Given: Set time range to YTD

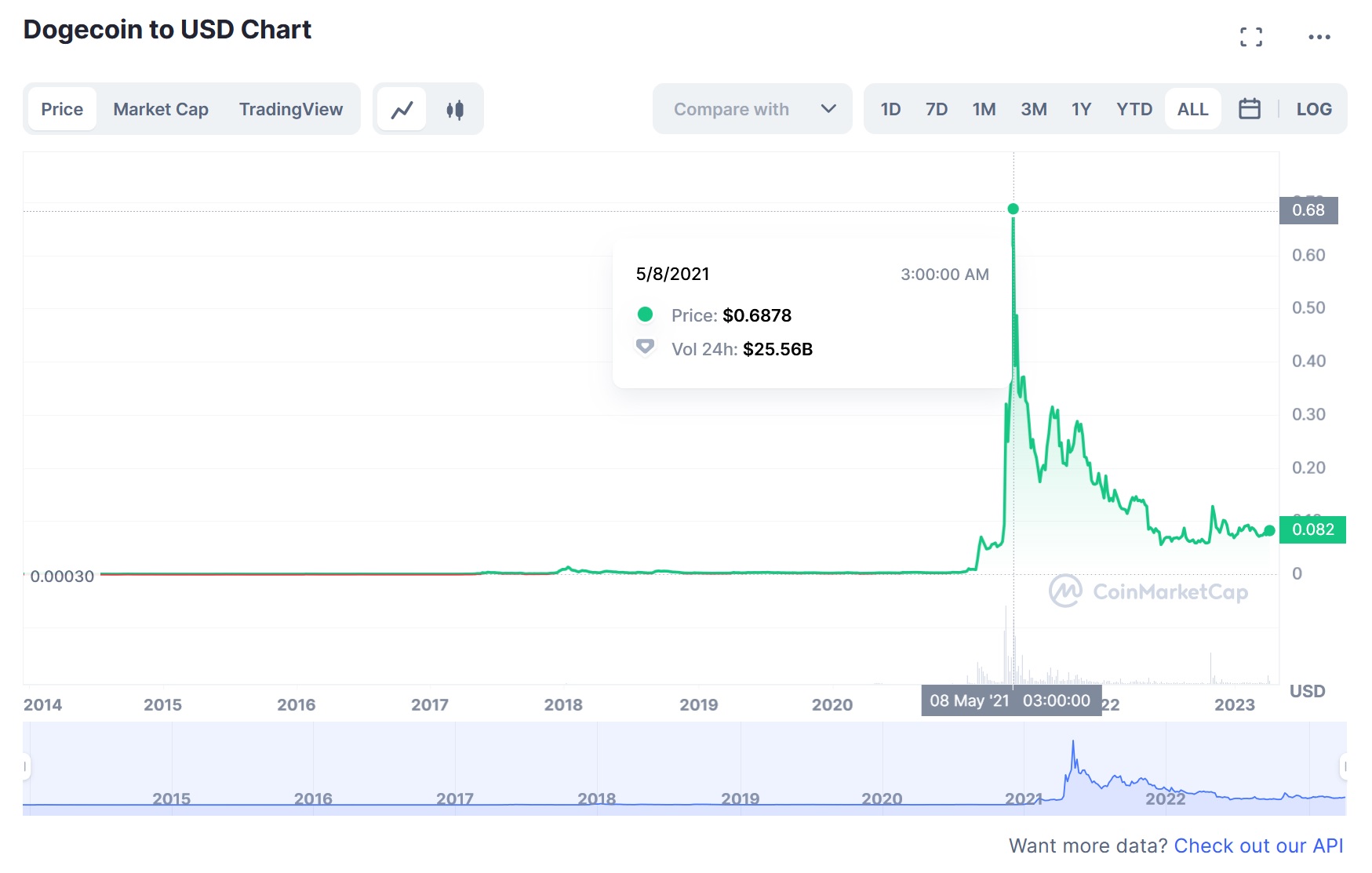Looking at the screenshot, I should tap(1134, 109).
